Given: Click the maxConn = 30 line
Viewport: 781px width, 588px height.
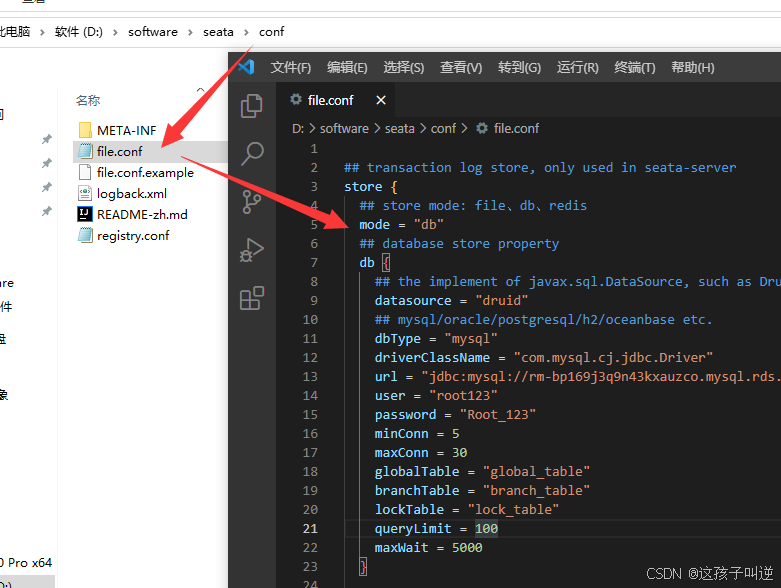Looking at the screenshot, I should point(421,453).
